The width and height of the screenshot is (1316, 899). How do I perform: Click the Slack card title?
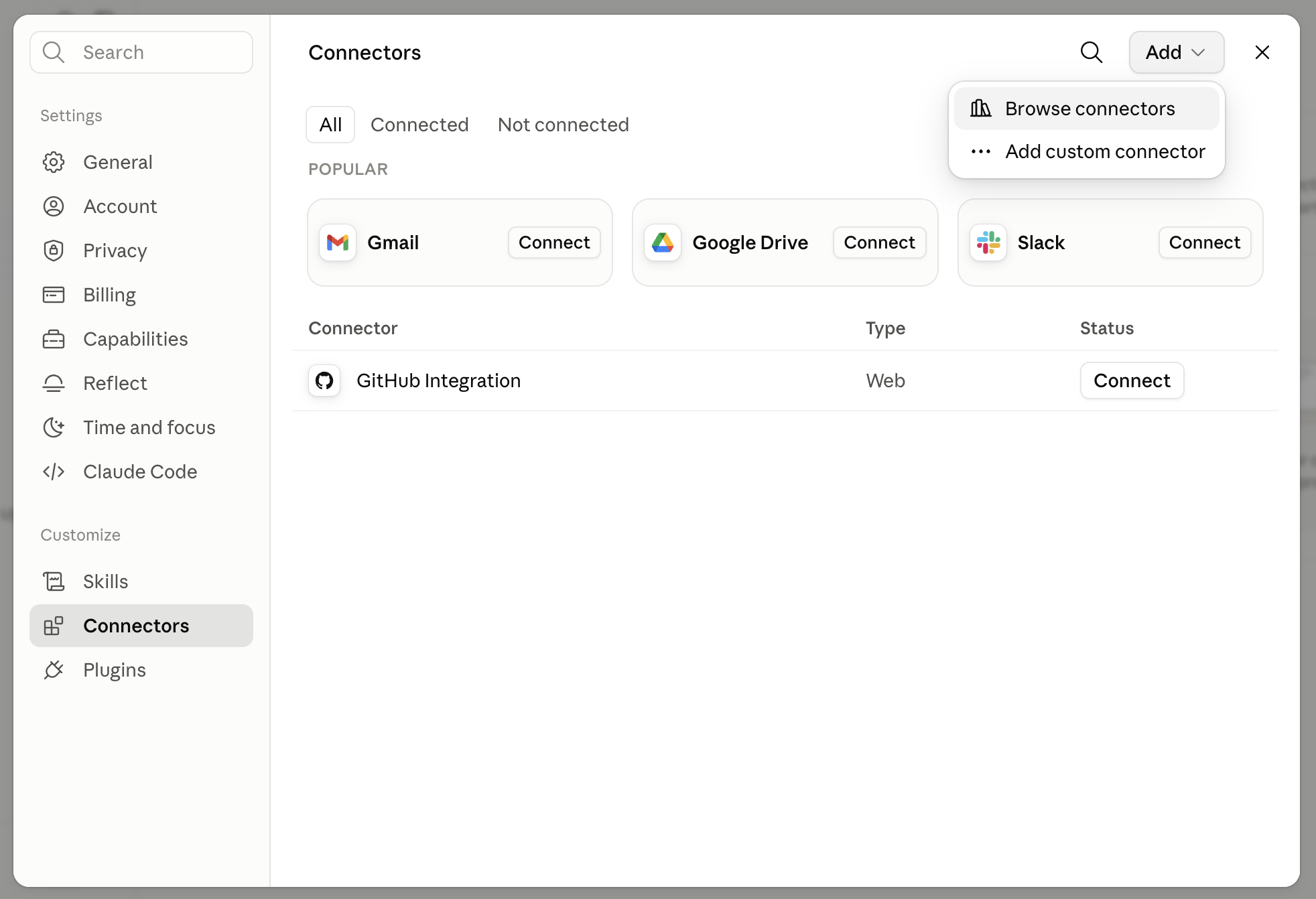coord(1041,243)
